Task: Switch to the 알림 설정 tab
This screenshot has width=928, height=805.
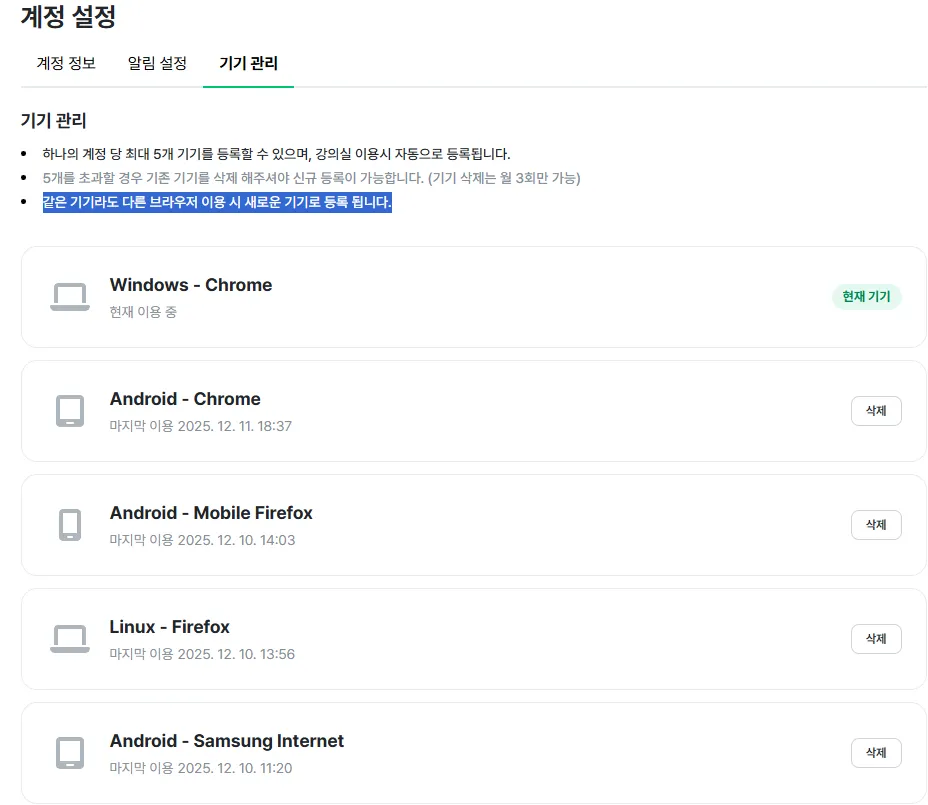Action: tap(157, 63)
